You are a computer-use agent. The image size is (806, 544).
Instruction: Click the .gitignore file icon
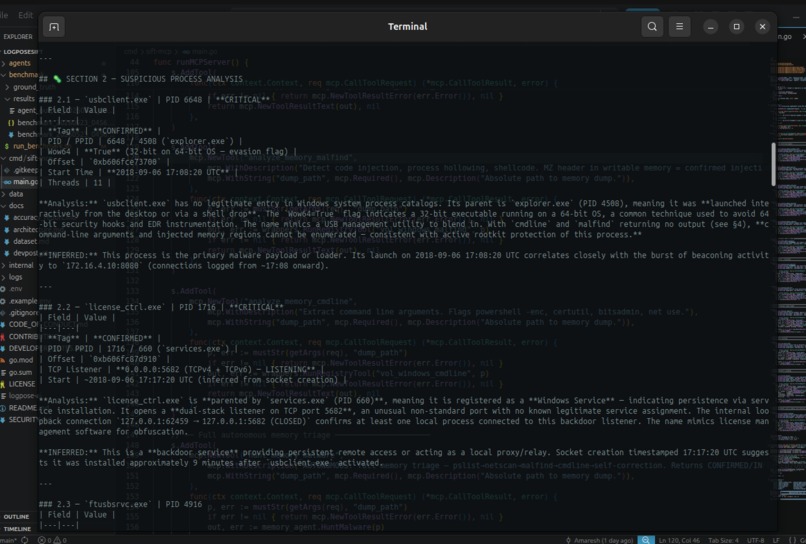3,313
